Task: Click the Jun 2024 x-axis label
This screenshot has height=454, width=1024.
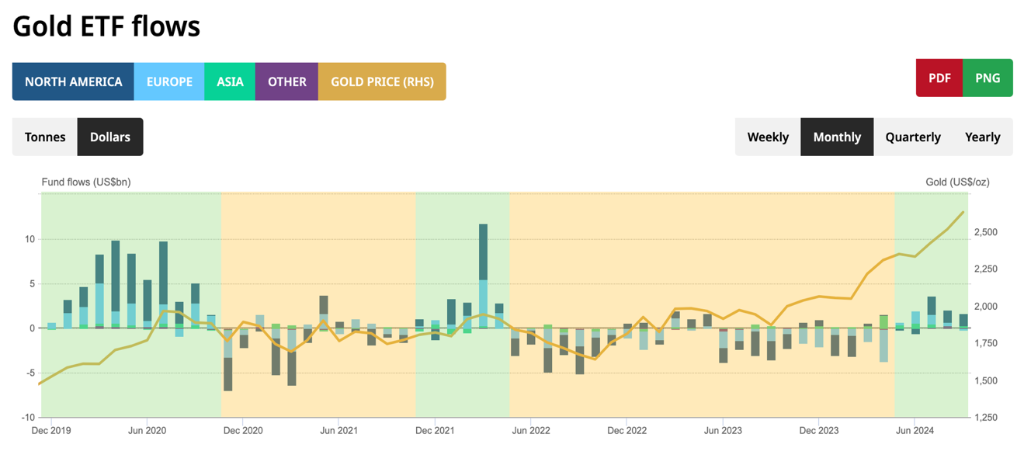Action: pyautogui.click(x=915, y=431)
